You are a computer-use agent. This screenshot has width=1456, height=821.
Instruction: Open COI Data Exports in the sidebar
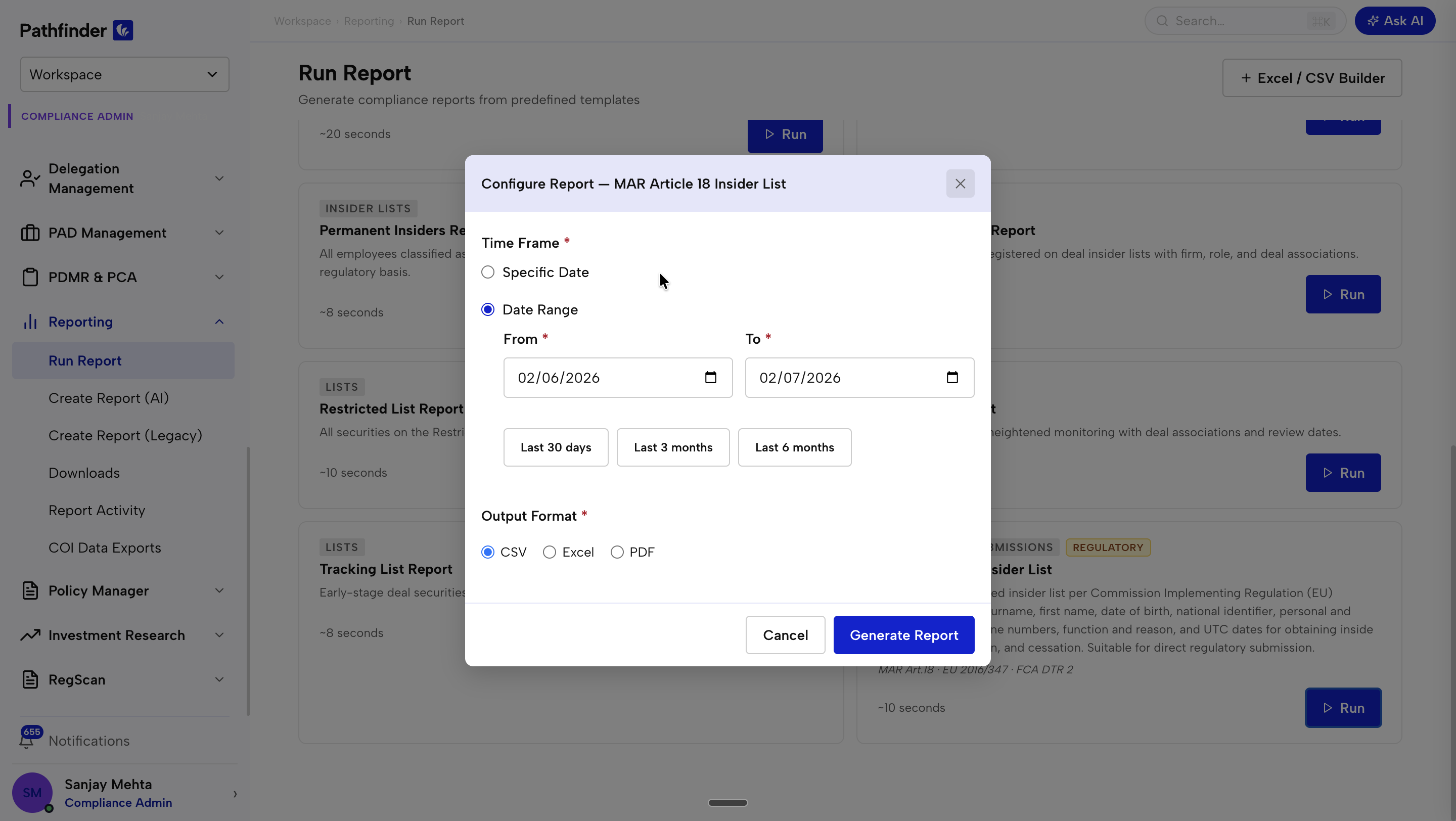click(105, 548)
